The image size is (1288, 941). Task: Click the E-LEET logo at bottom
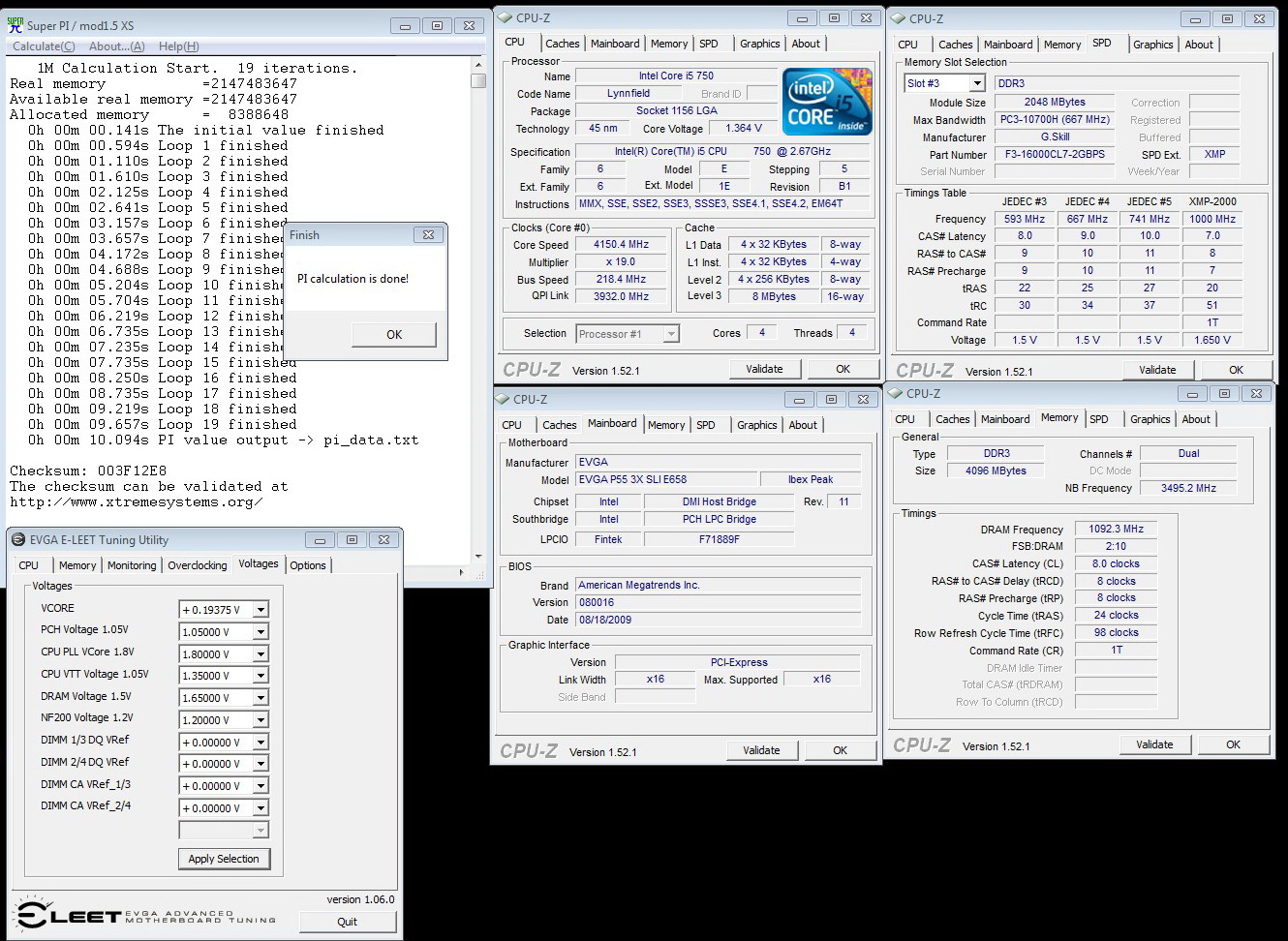coord(145,915)
